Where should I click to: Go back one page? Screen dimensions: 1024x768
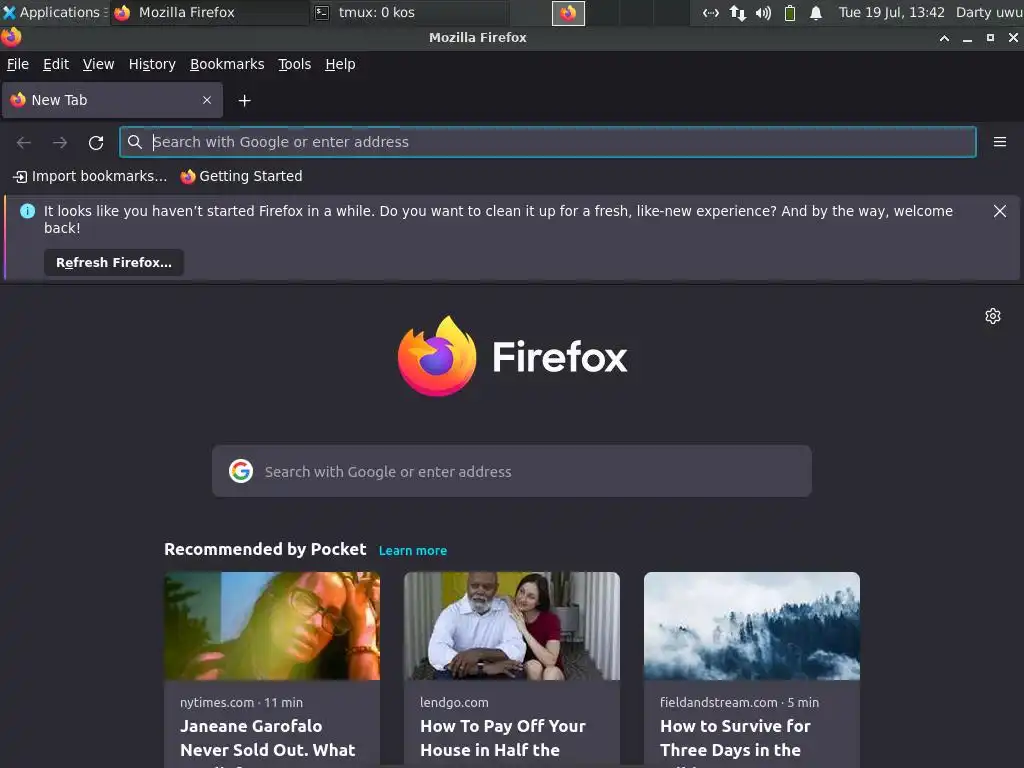(x=24, y=142)
